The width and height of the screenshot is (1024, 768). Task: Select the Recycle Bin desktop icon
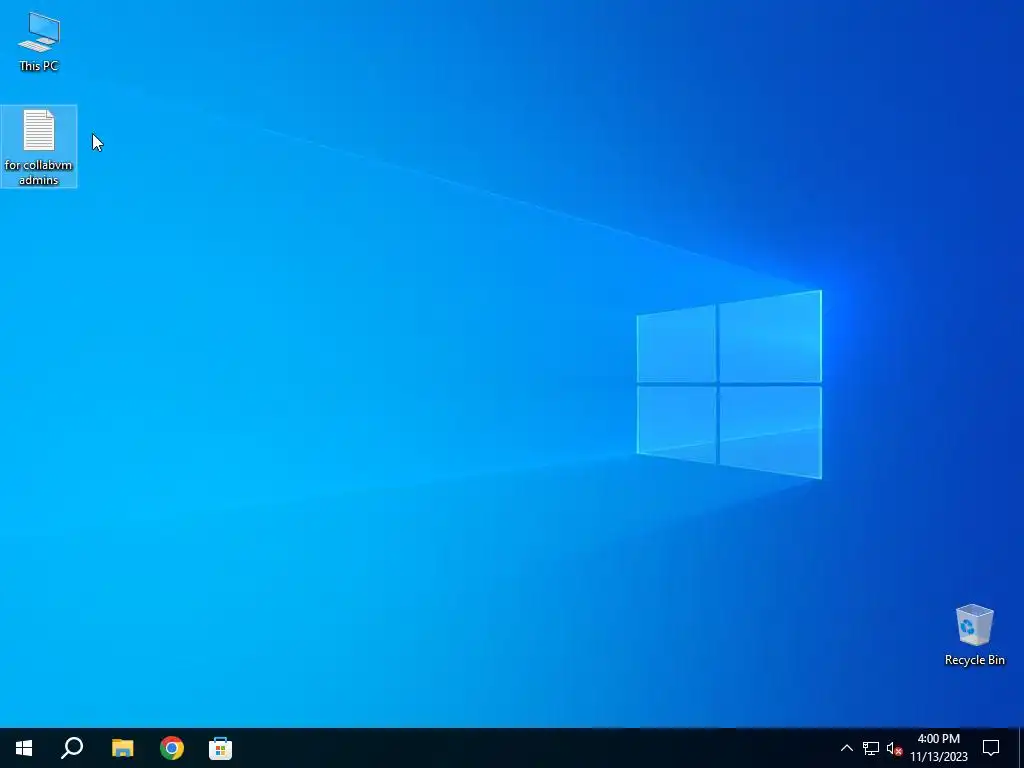tap(974, 635)
